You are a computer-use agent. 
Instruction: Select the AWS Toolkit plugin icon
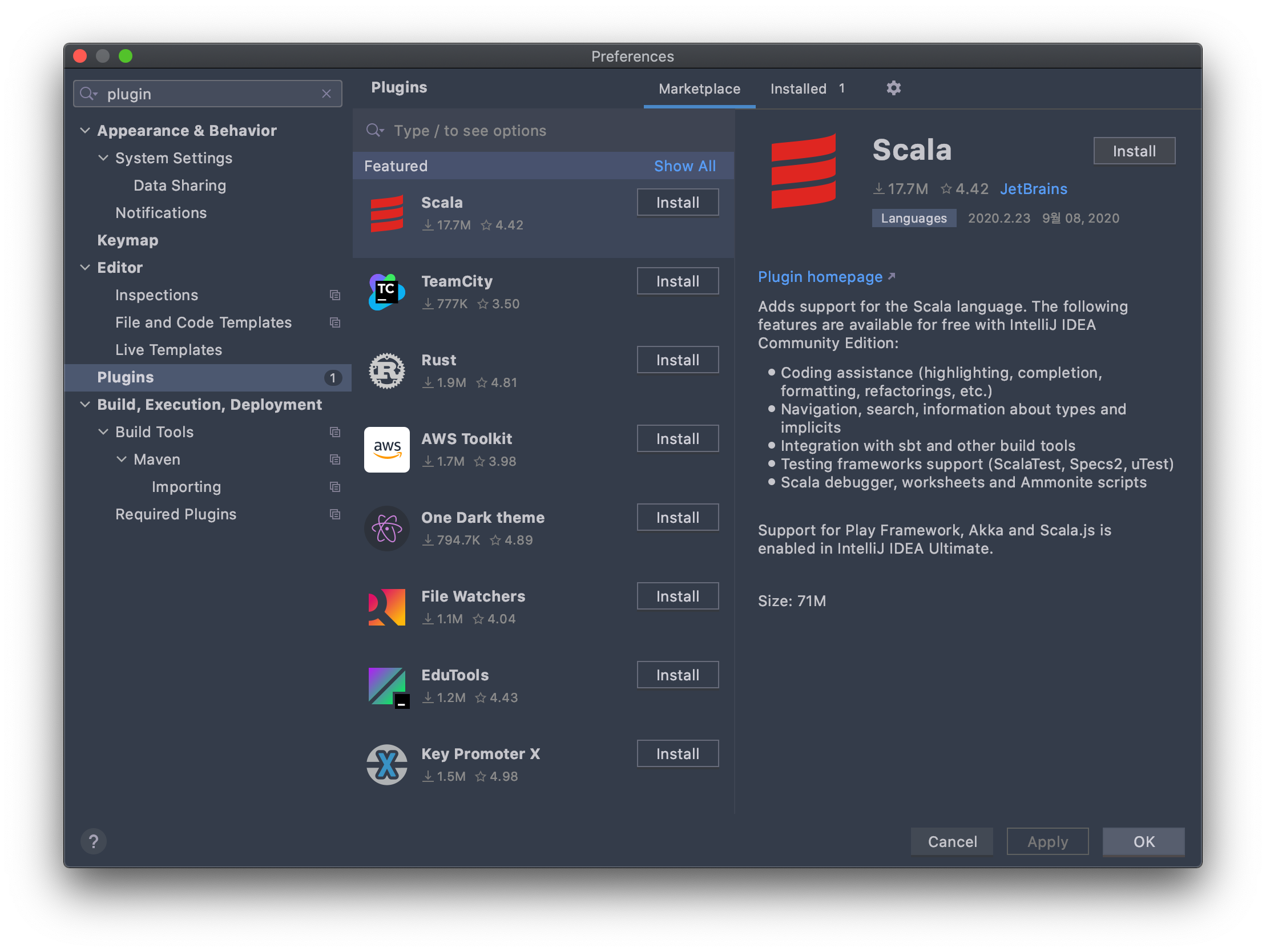(387, 449)
